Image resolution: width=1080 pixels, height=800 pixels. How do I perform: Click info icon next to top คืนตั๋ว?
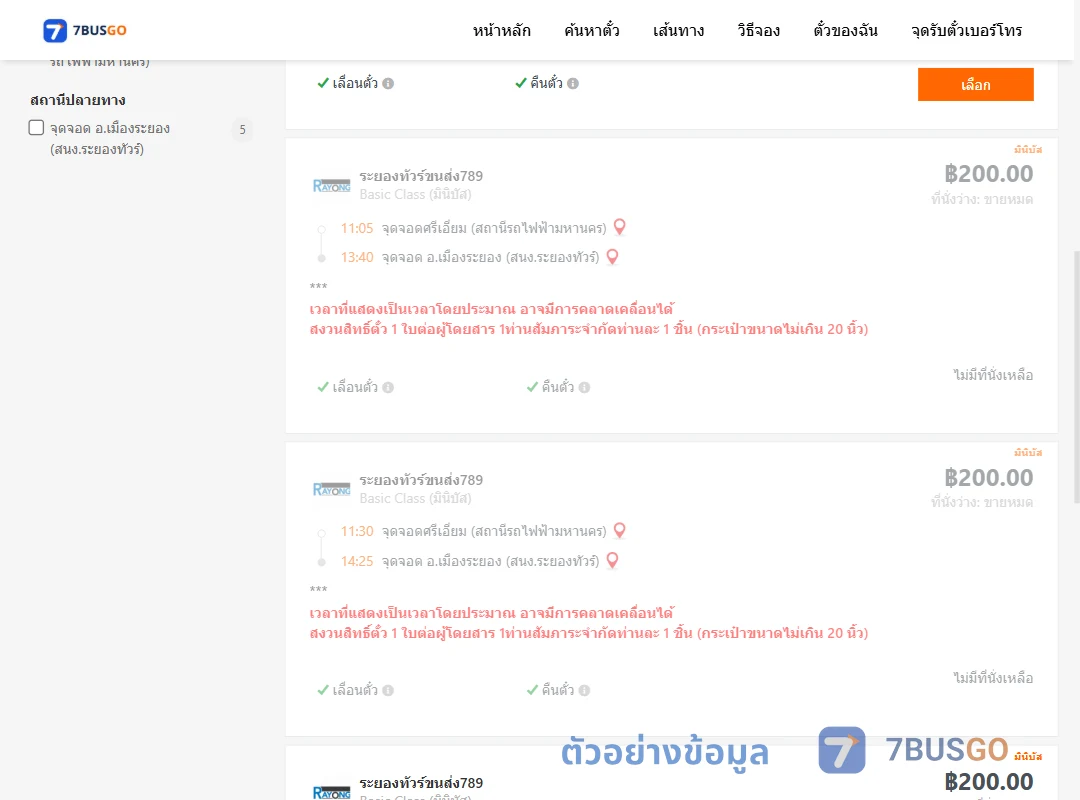[x=573, y=83]
